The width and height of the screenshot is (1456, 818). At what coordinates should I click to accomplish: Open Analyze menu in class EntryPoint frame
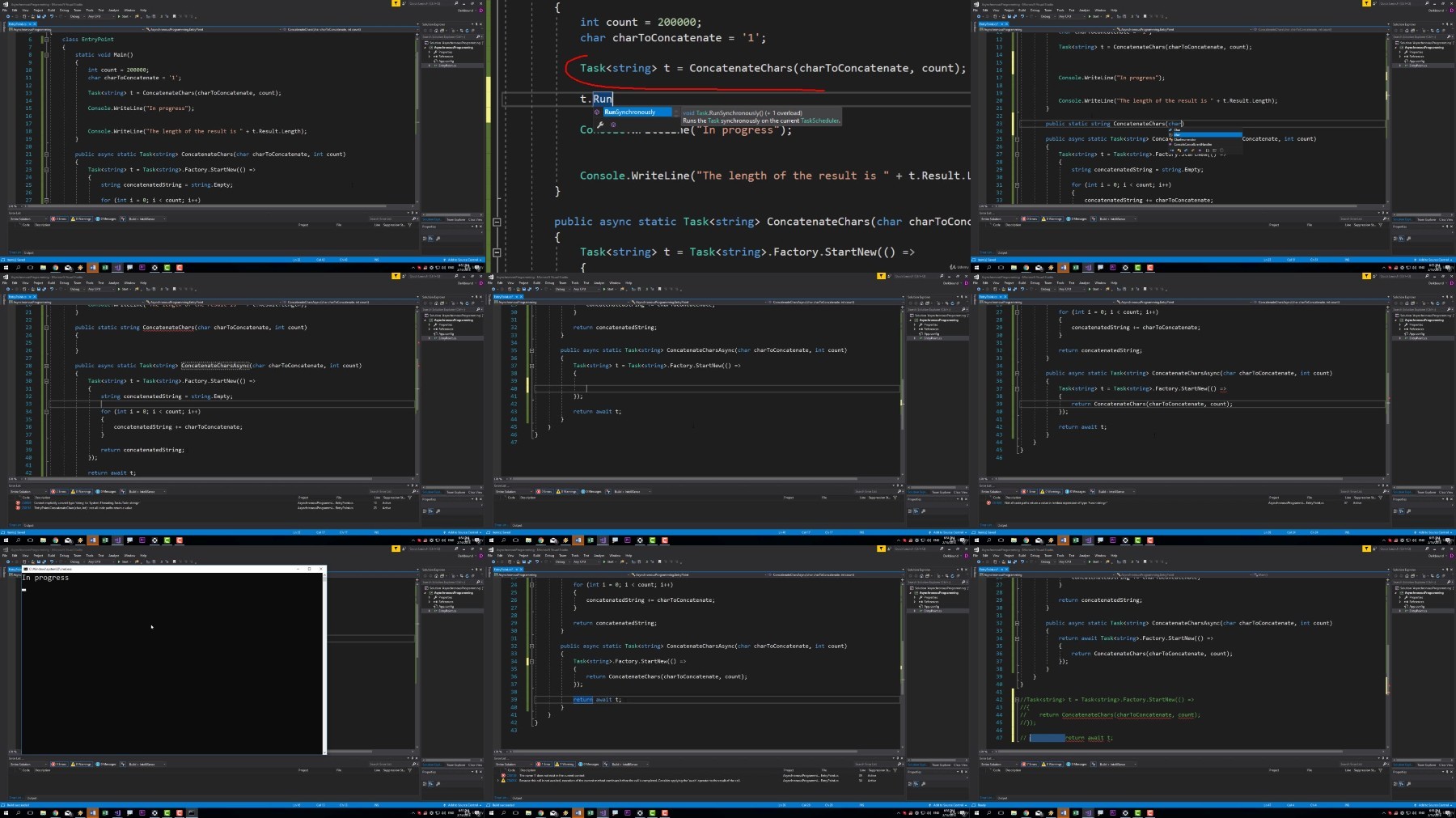pos(114,11)
